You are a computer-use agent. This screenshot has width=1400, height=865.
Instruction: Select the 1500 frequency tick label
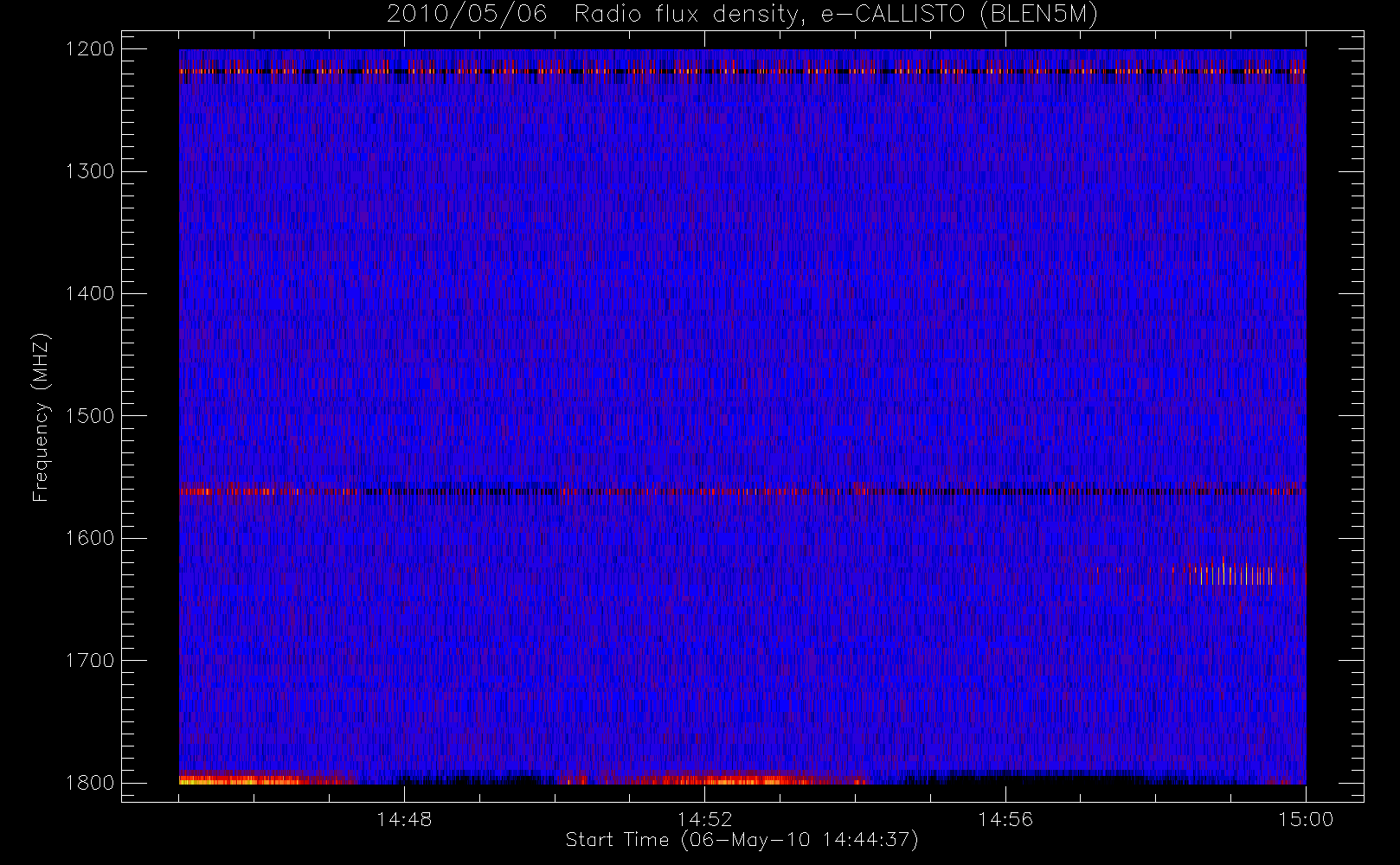pos(90,415)
